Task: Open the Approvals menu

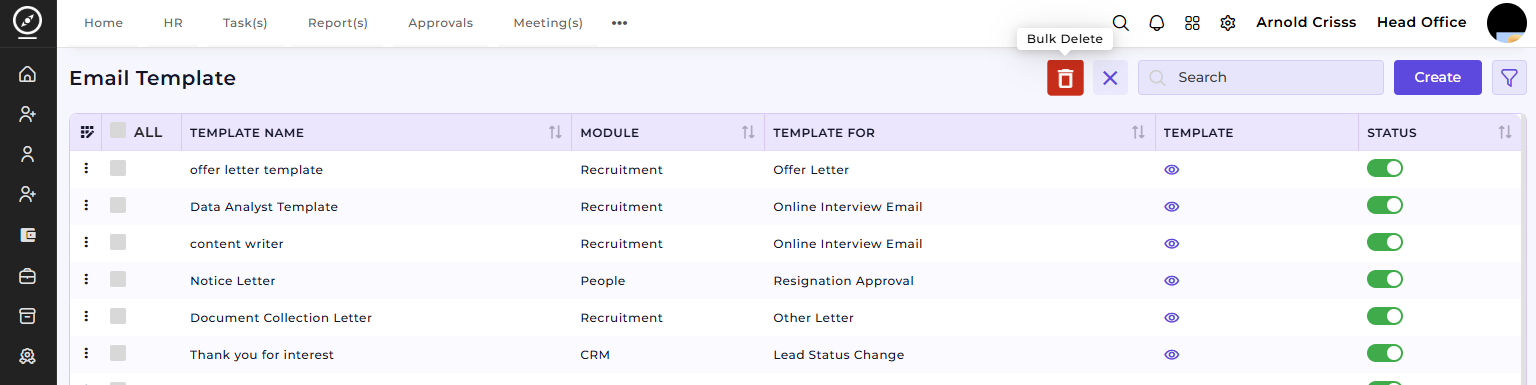Action: pyautogui.click(x=441, y=23)
